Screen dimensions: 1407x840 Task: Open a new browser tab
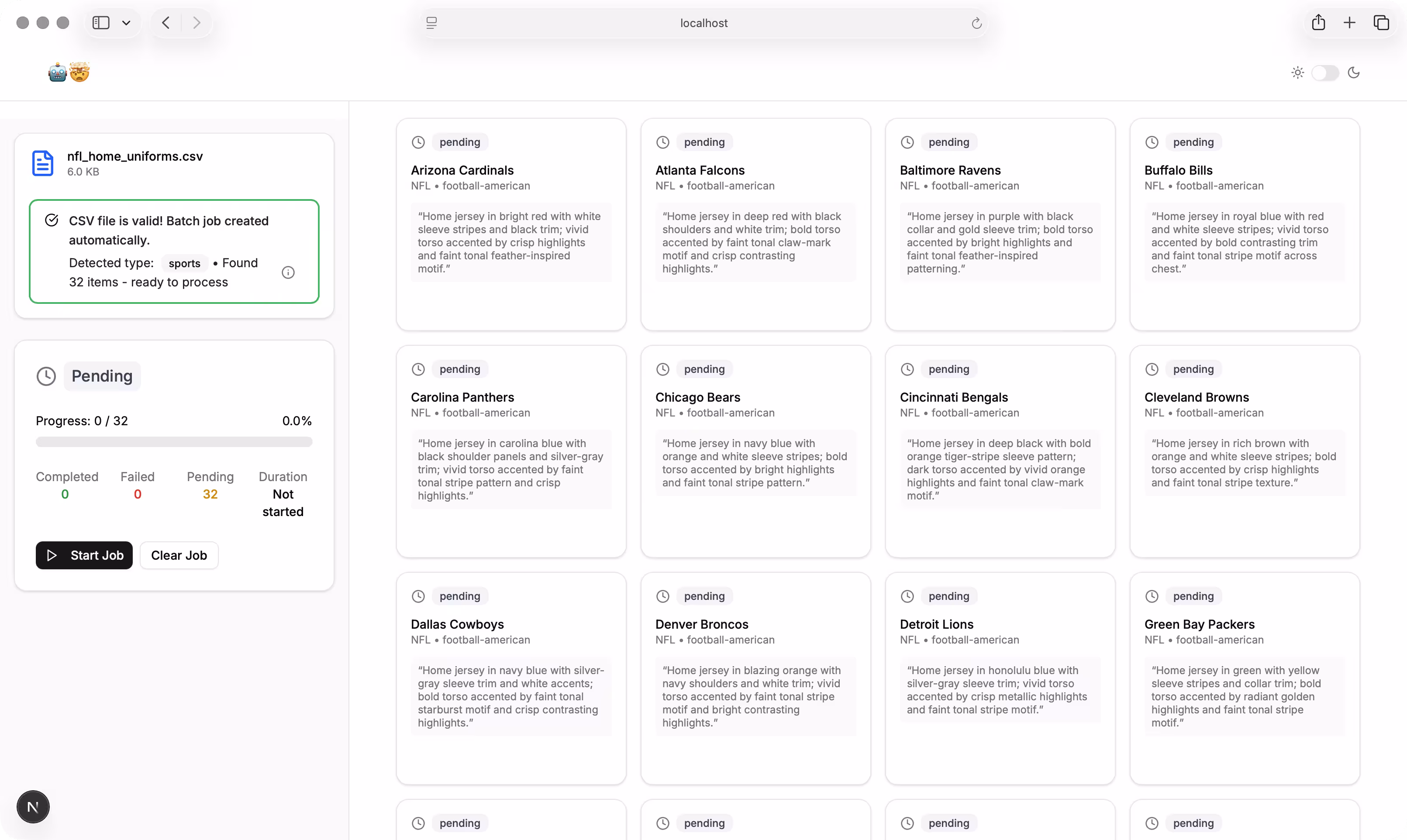[1349, 23]
